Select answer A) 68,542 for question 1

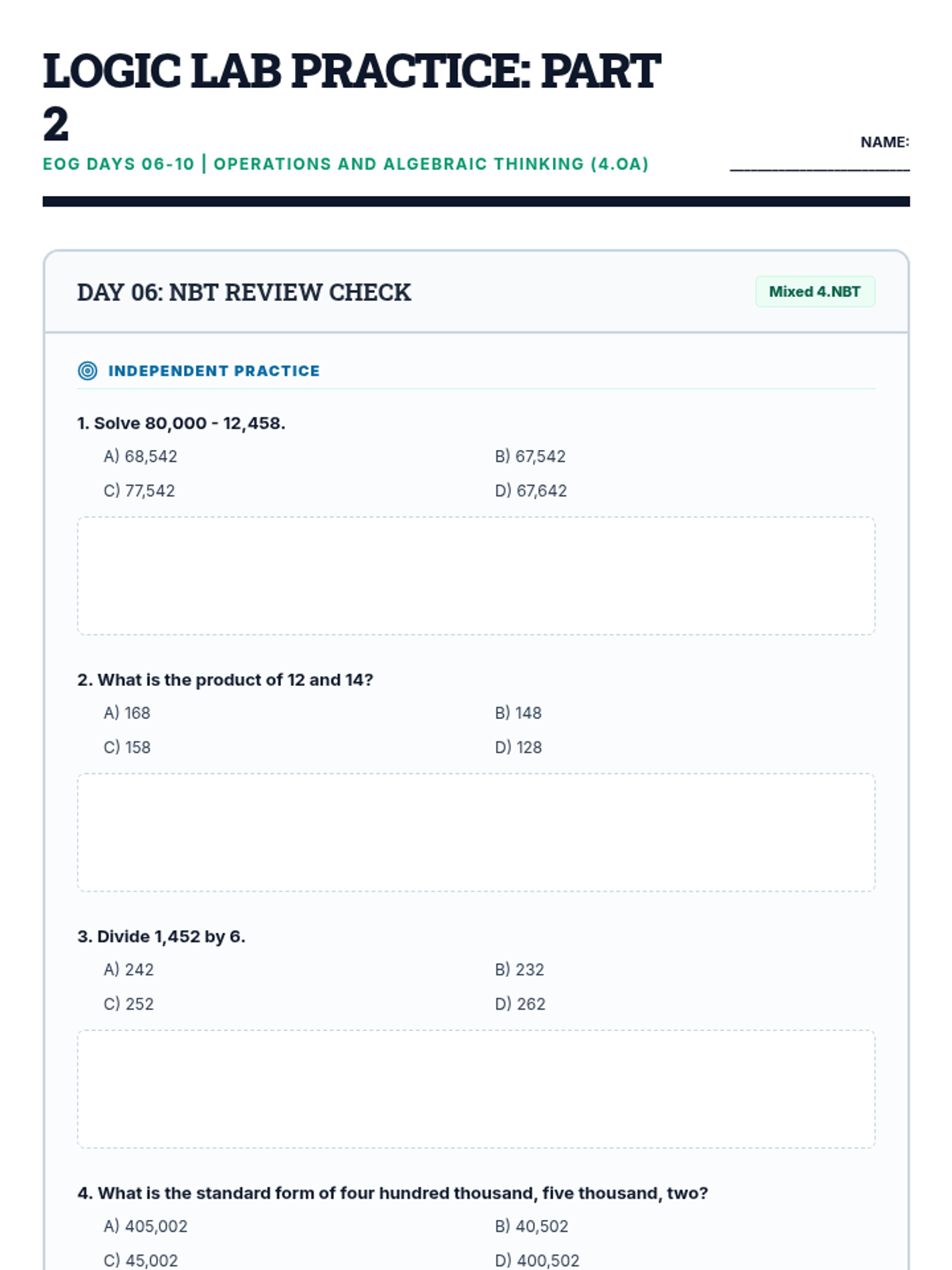click(140, 456)
